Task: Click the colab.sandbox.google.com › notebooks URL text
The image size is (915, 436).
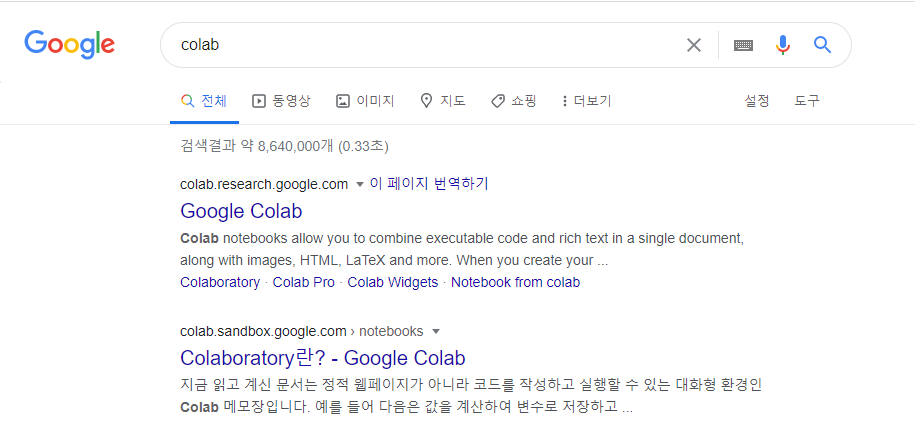Action: pyautogui.click(x=302, y=332)
